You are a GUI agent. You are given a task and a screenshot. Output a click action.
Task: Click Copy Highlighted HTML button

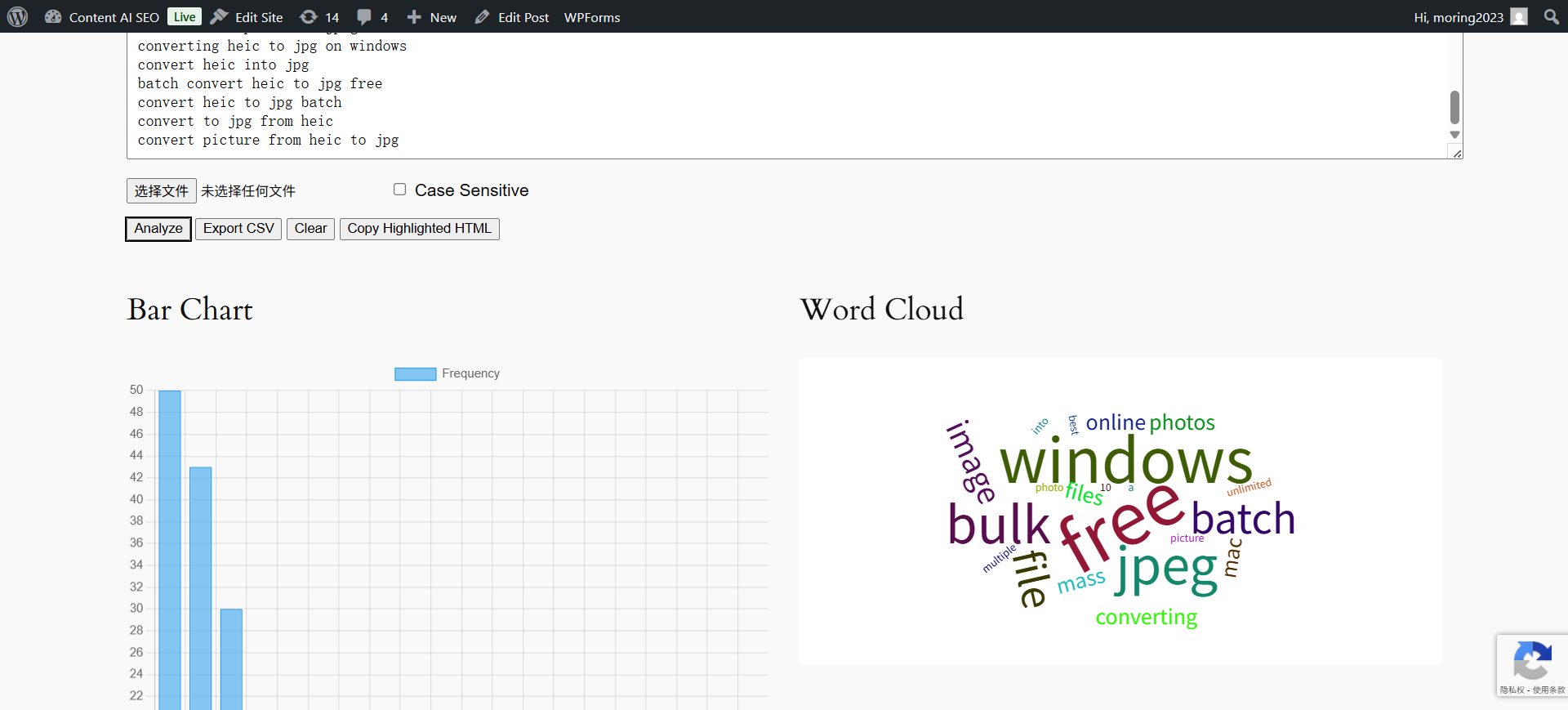(x=419, y=229)
